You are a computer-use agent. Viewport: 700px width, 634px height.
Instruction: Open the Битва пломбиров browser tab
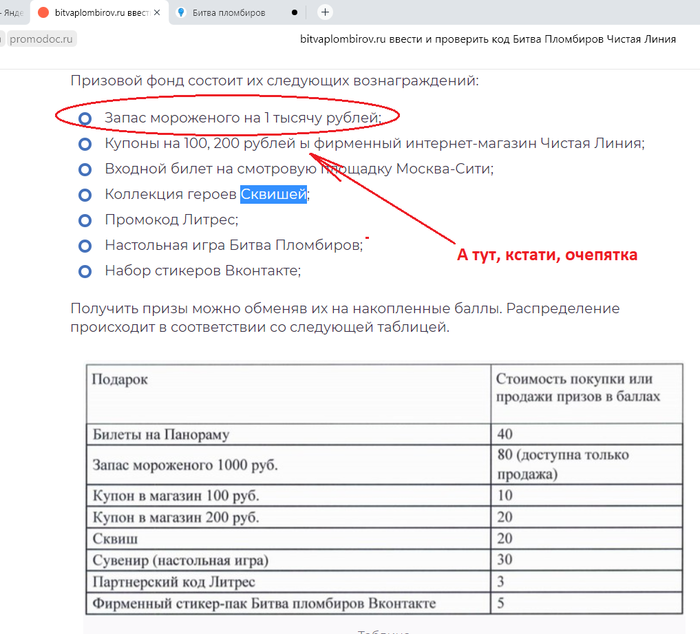click(229, 13)
